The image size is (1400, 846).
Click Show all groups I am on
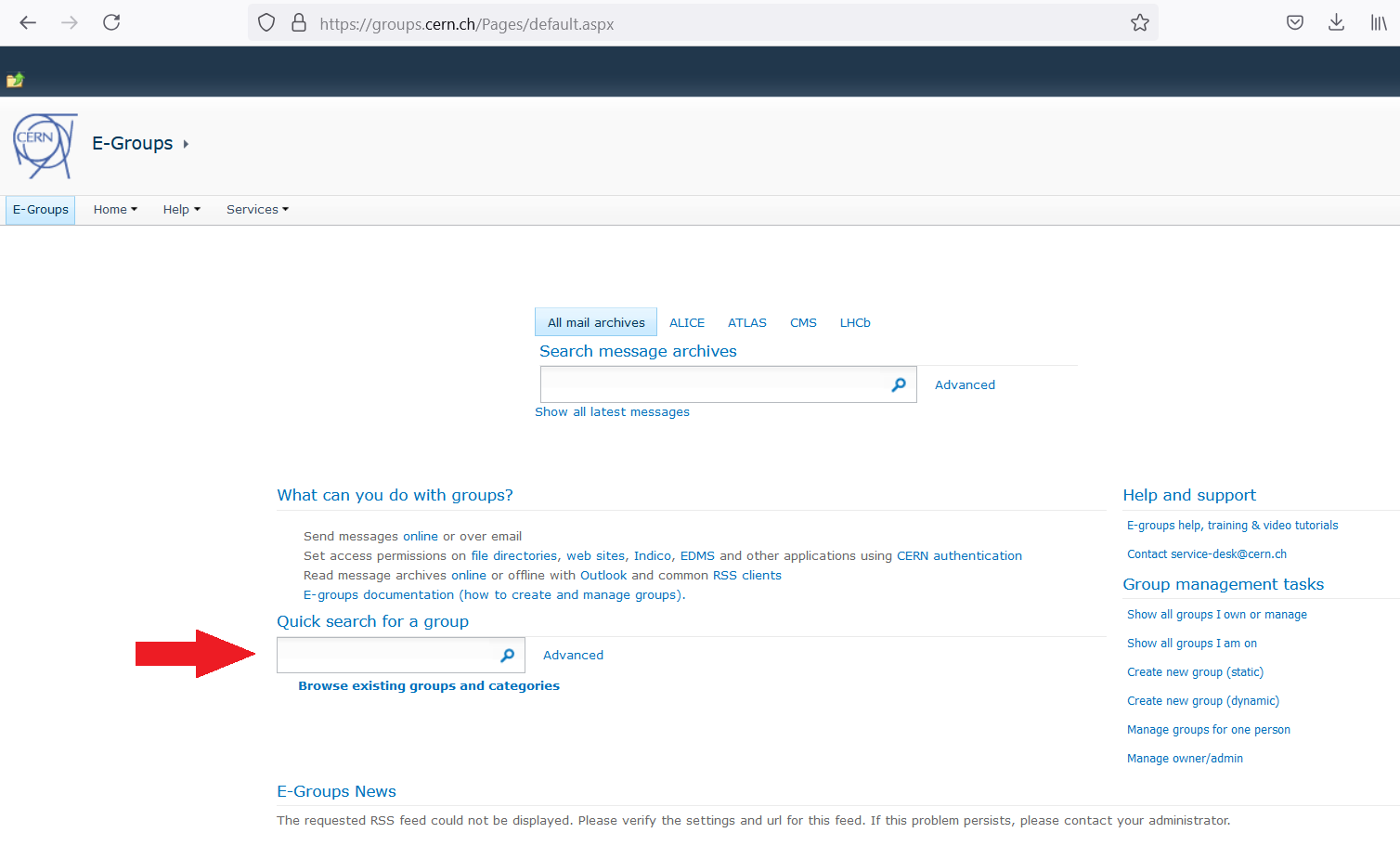coord(1192,644)
